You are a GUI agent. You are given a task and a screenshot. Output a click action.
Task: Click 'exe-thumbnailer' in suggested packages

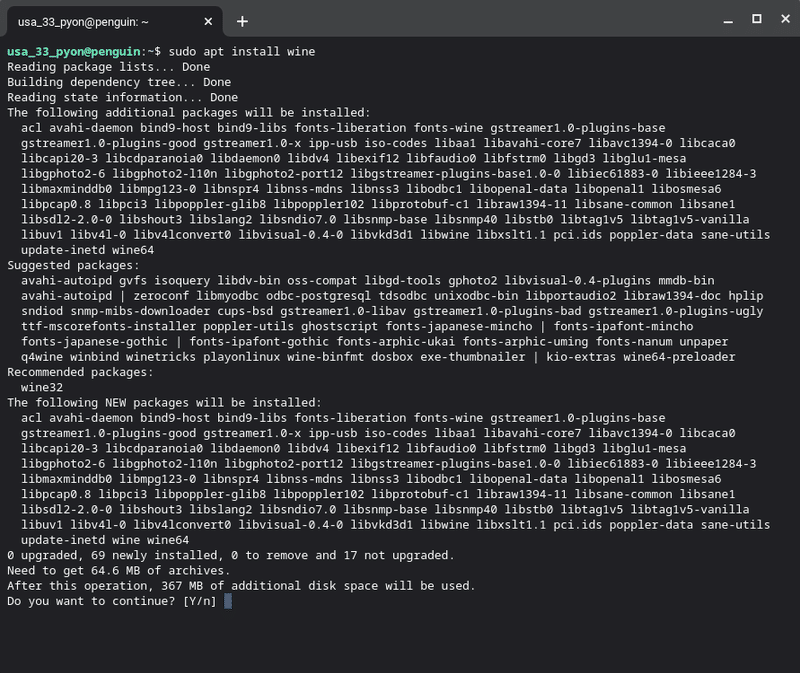tap(472, 357)
